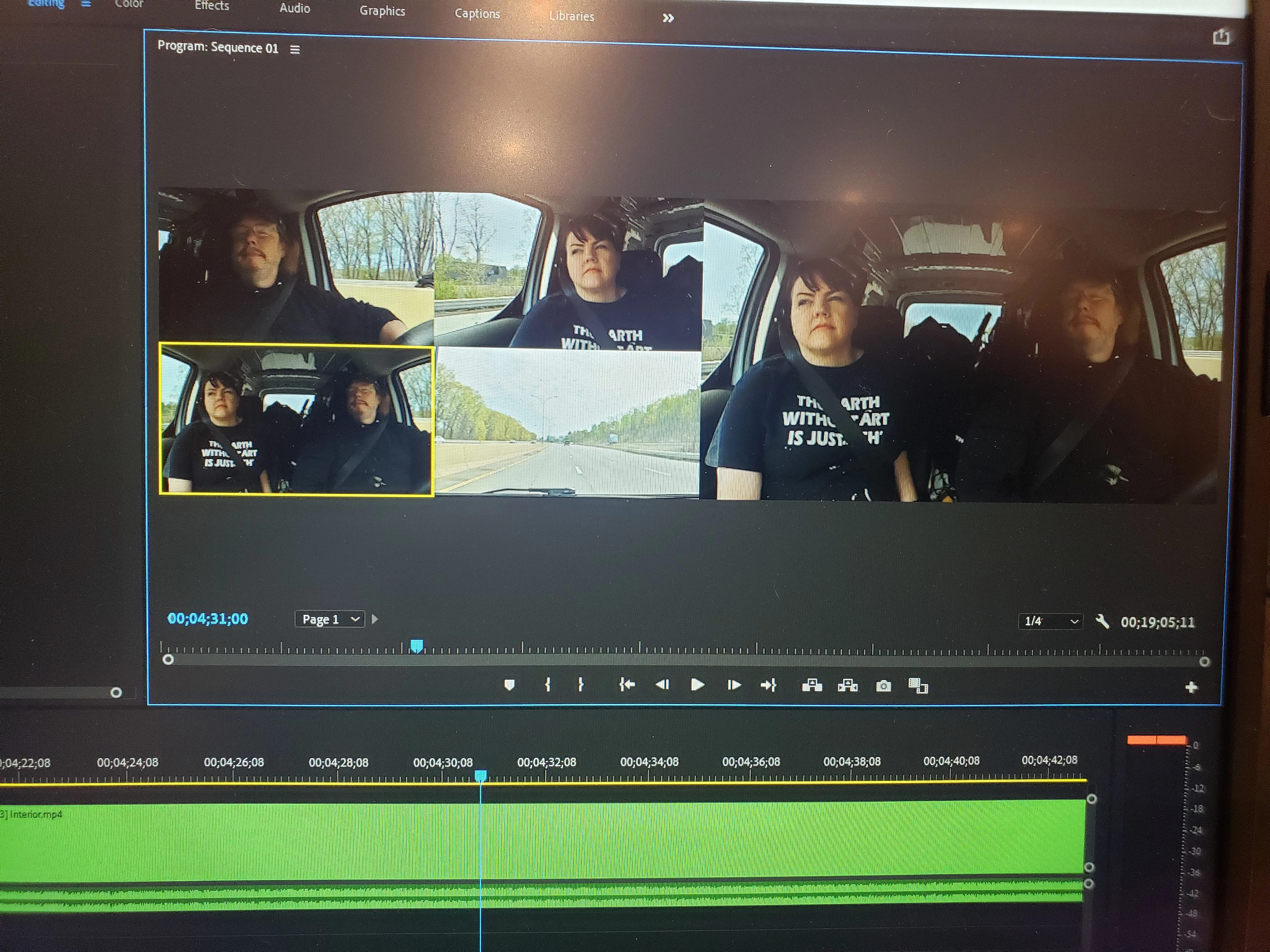Click the Lift icon
The height and width of the screenshot is (952, 1270).
coord(812,685)
